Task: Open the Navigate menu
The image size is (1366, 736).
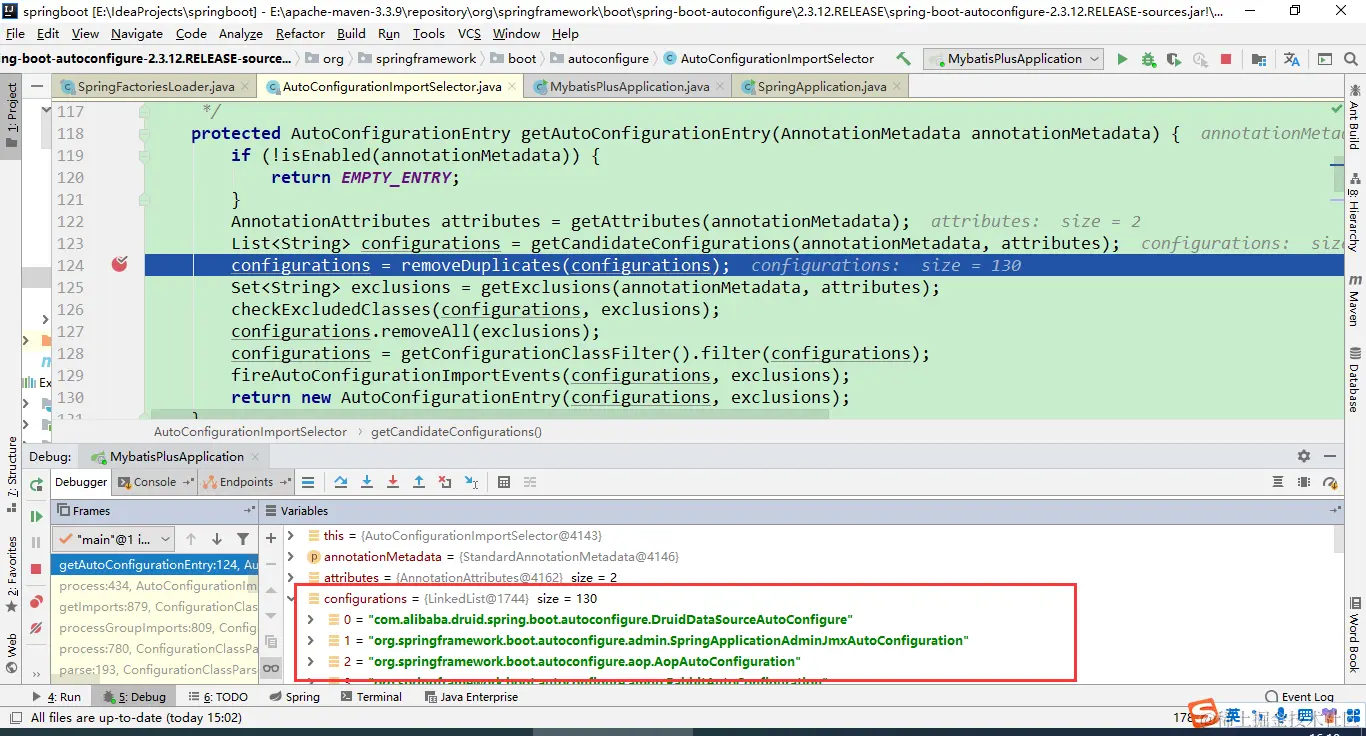Action: [x=136, y=33]
